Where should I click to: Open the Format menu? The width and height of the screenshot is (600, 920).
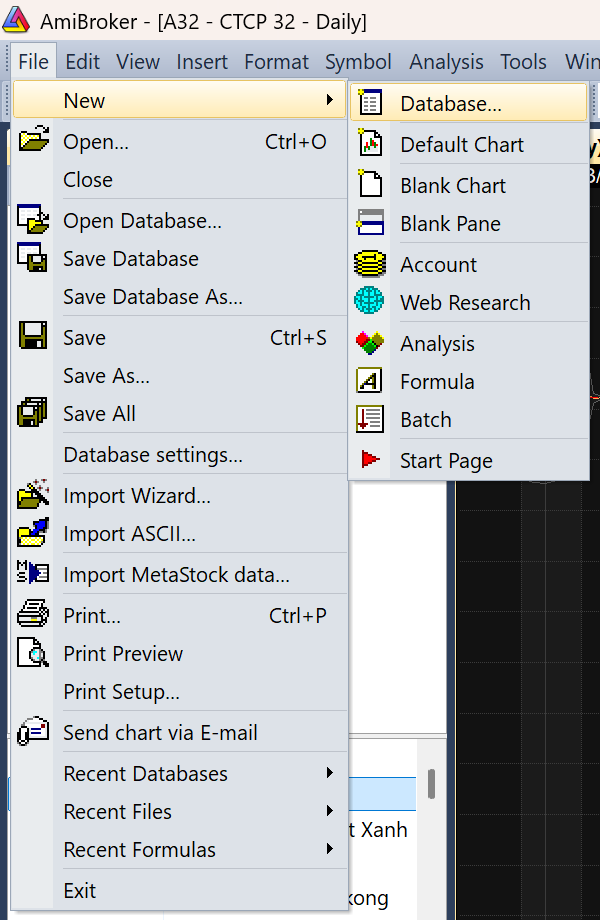(276, 62)
